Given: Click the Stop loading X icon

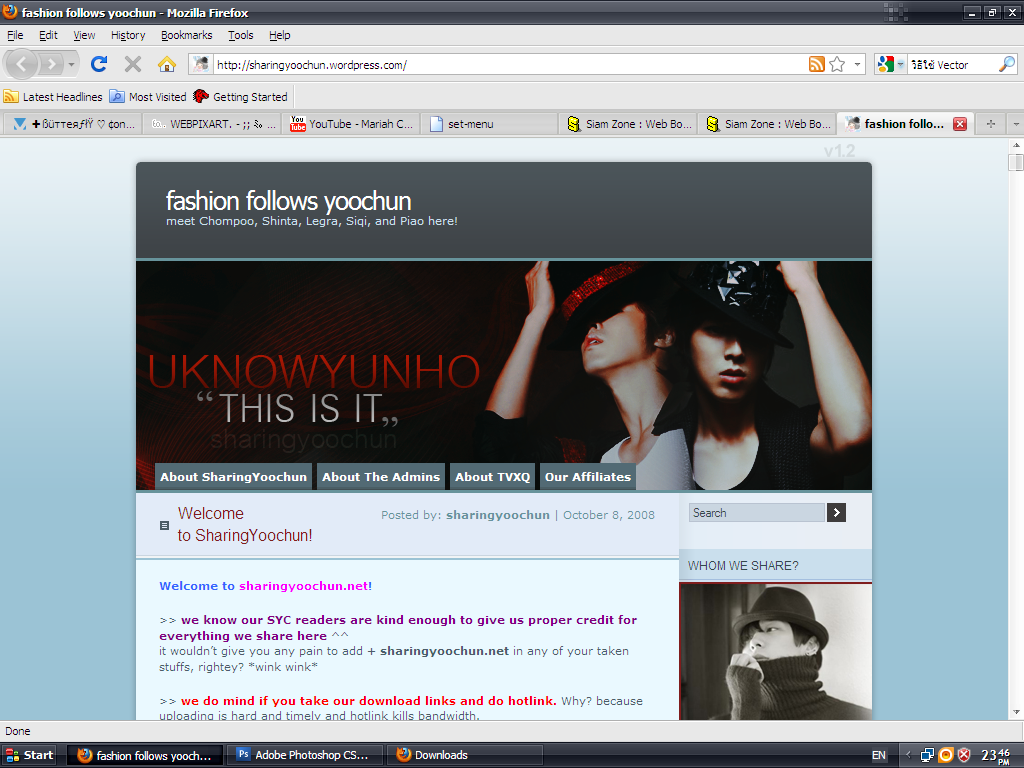Looking at the screenshot, I should tap(133, 64).
